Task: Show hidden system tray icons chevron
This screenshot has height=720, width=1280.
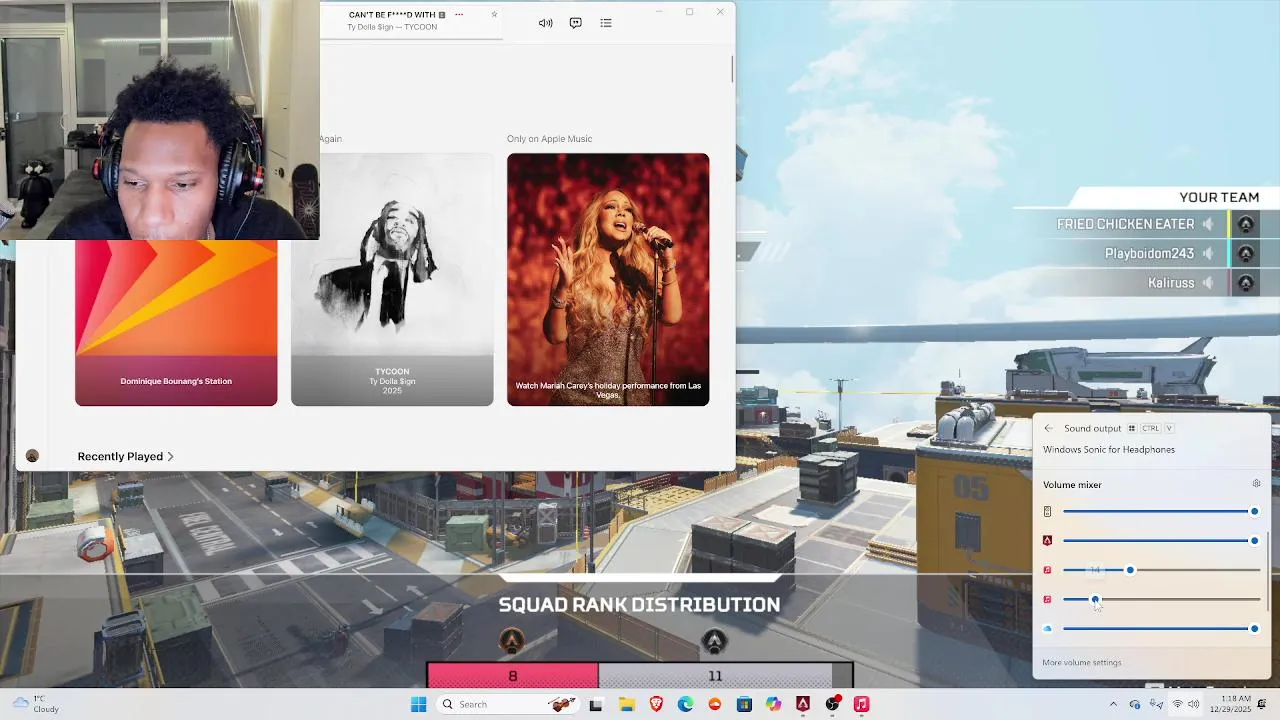Action: click(x=1113, y=704)
